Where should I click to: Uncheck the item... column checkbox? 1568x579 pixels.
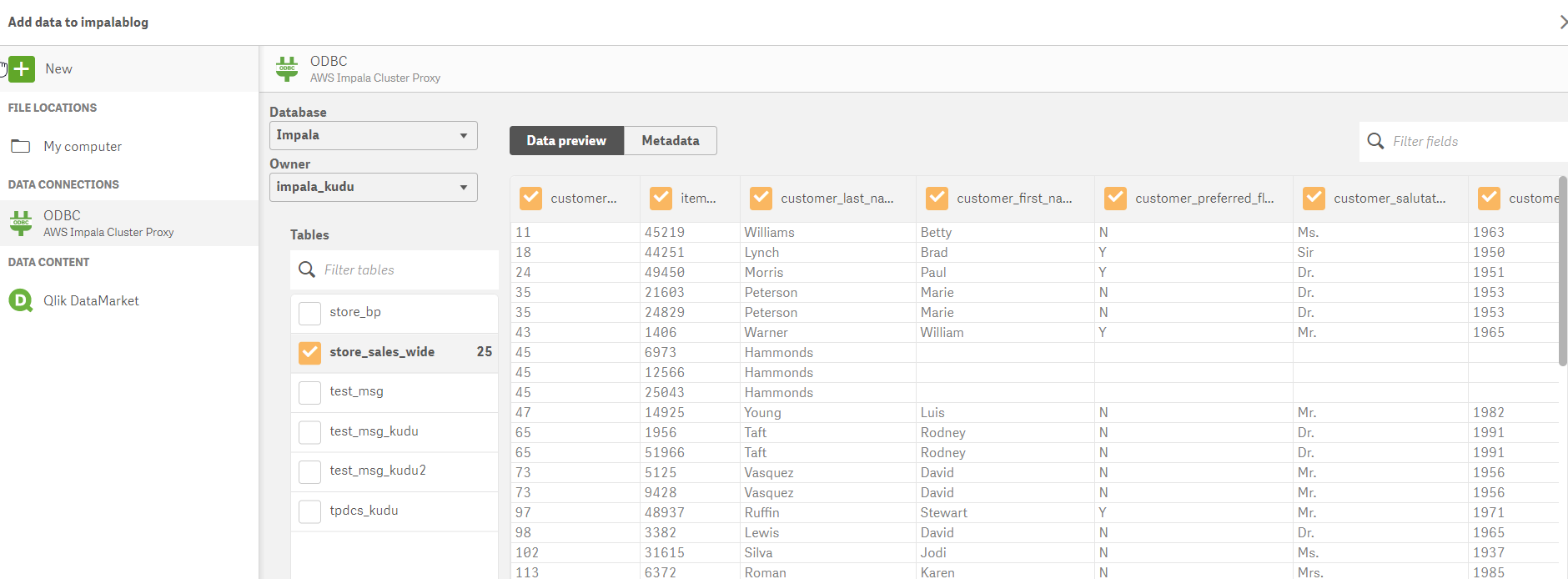pyautogui.click(x=661, y=199)
